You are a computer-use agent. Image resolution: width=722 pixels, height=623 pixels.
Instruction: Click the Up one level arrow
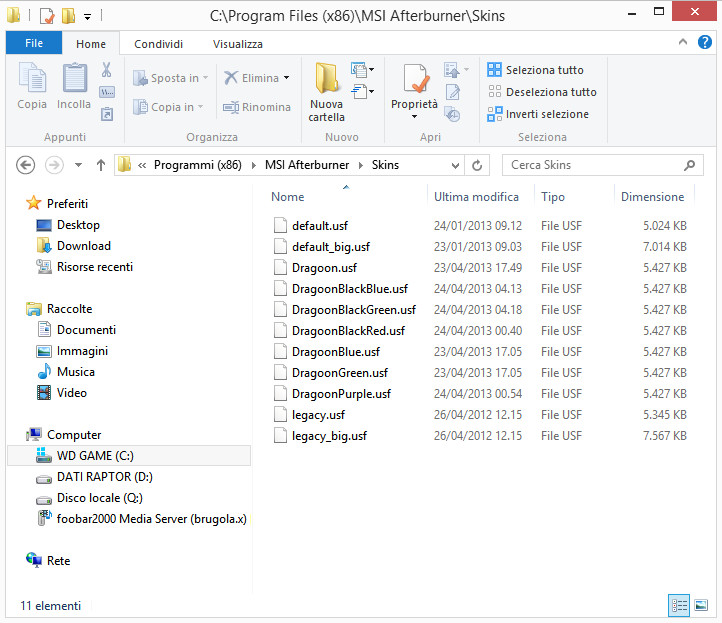[x=101, y=165]
